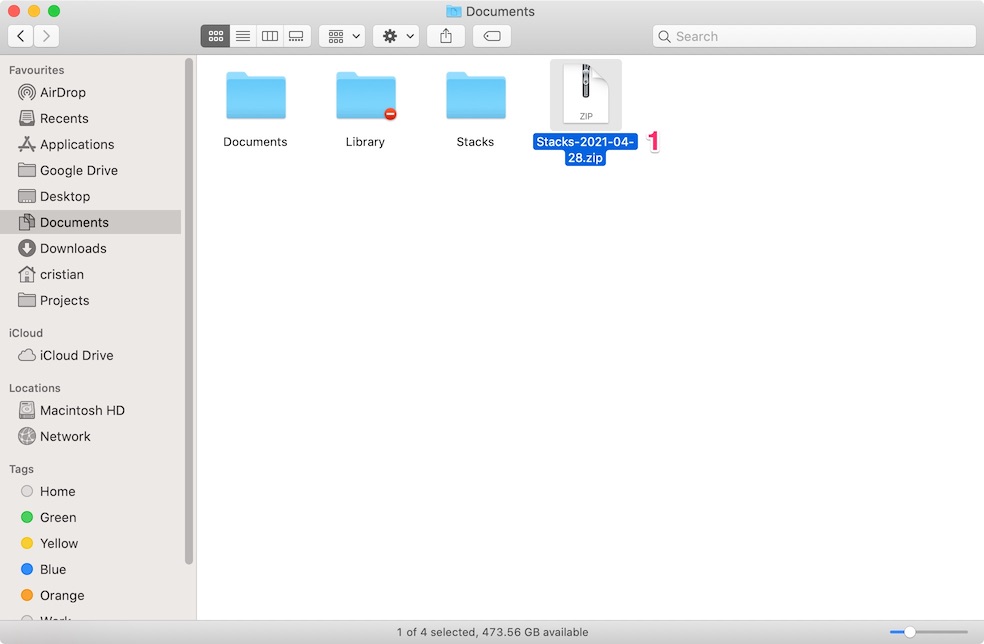This screenshot has width=984, height=644.
Task: Open Applications in the sidebar
Action: tap(76, 144)
